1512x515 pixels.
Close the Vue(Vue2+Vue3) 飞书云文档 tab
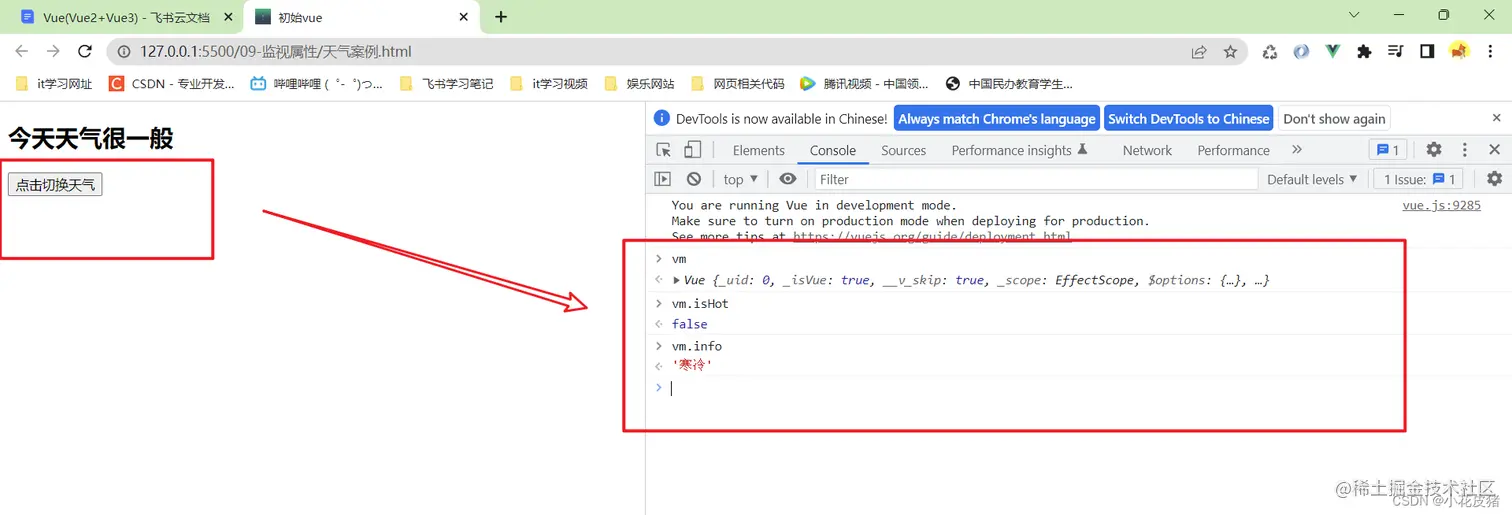click(x=228, y=17)
